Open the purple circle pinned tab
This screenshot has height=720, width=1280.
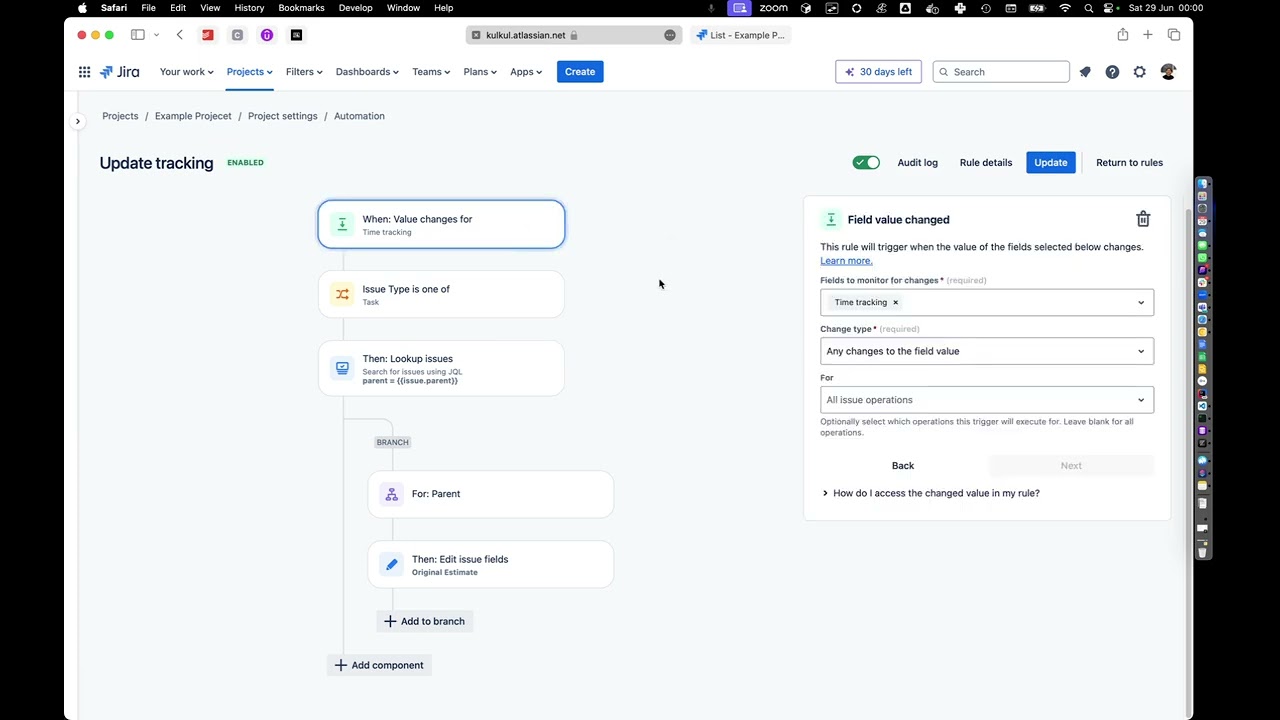coord(267,35)
